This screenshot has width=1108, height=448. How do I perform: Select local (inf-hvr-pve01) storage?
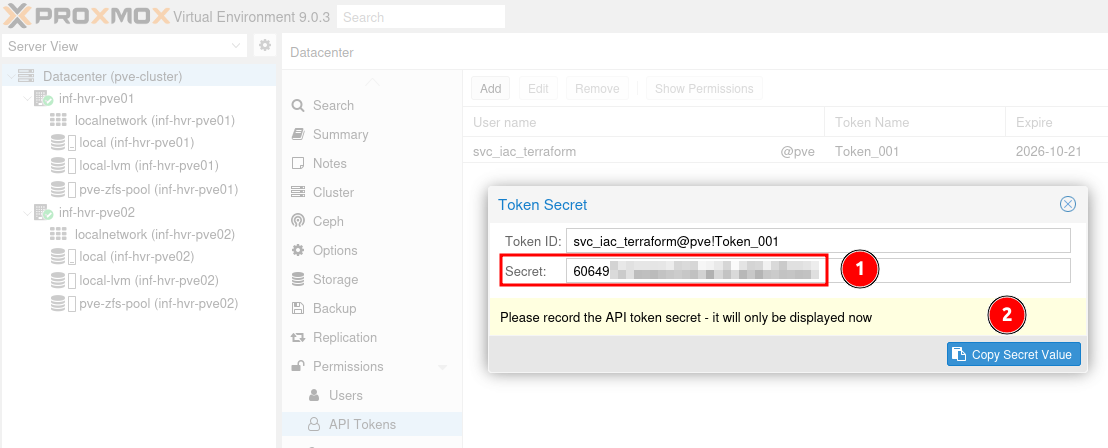[136, 143]
